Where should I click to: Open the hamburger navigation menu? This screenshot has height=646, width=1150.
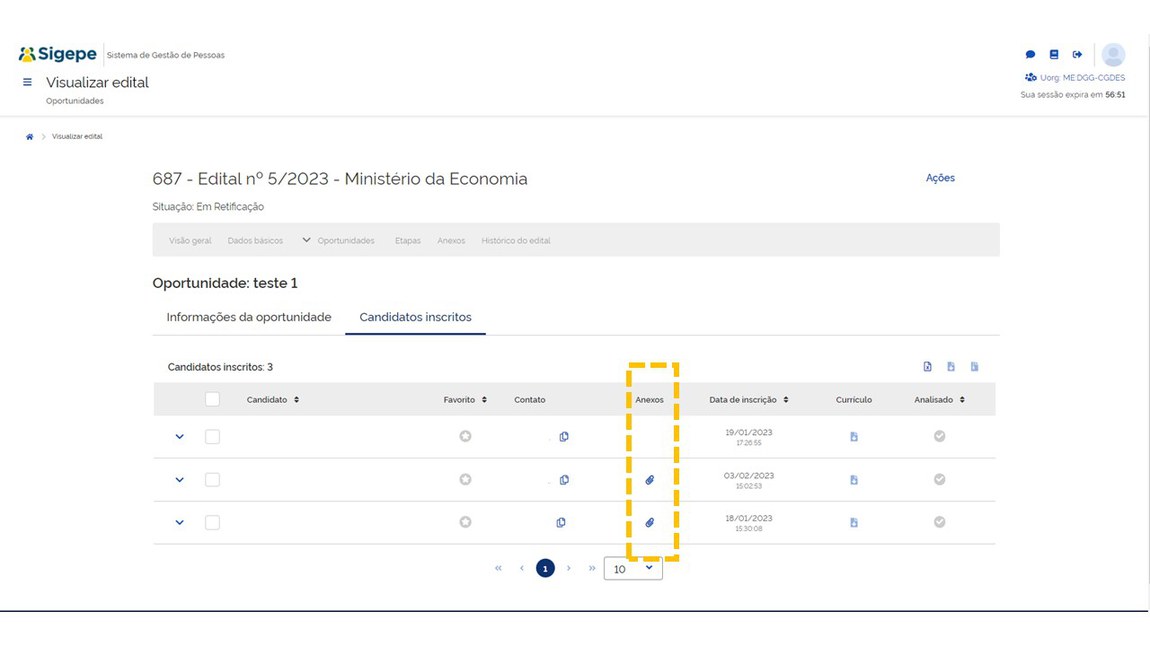[28, 83]
